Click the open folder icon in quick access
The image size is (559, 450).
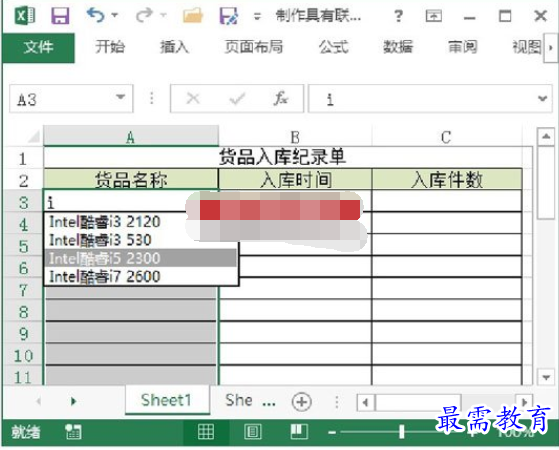tap(193, 16)
